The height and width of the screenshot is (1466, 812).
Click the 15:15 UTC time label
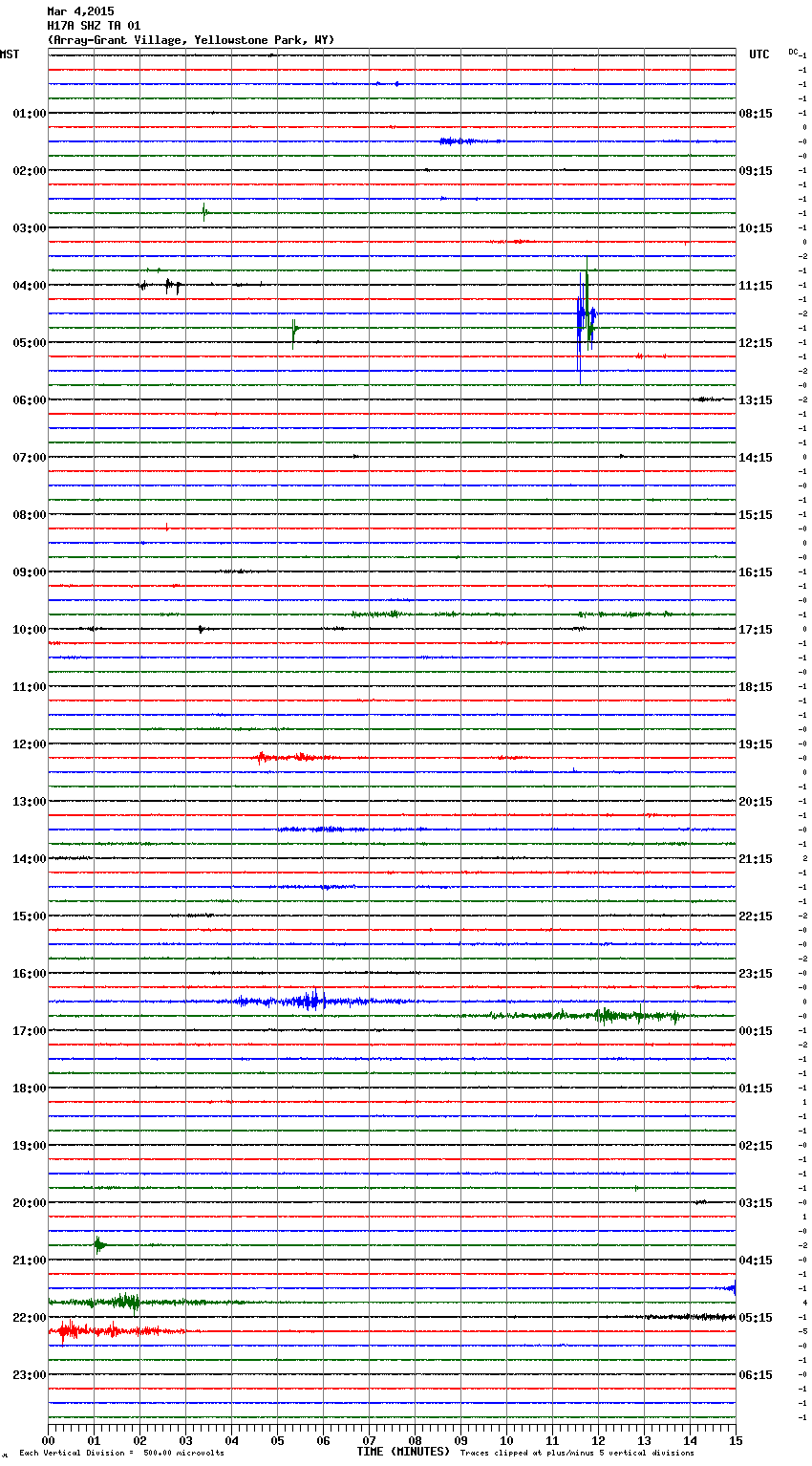(756, 515)
